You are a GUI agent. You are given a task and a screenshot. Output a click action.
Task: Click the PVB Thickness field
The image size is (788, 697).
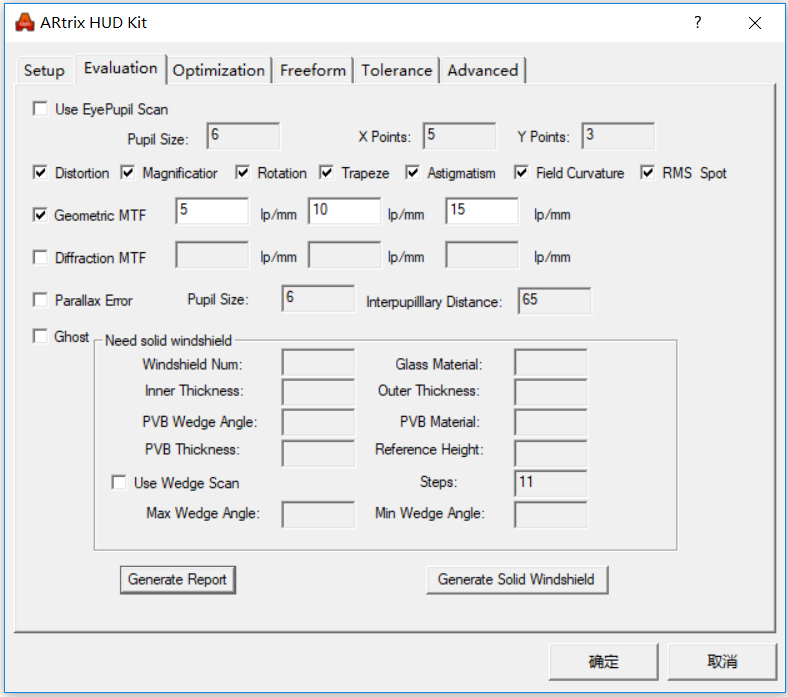pos(318,453)
